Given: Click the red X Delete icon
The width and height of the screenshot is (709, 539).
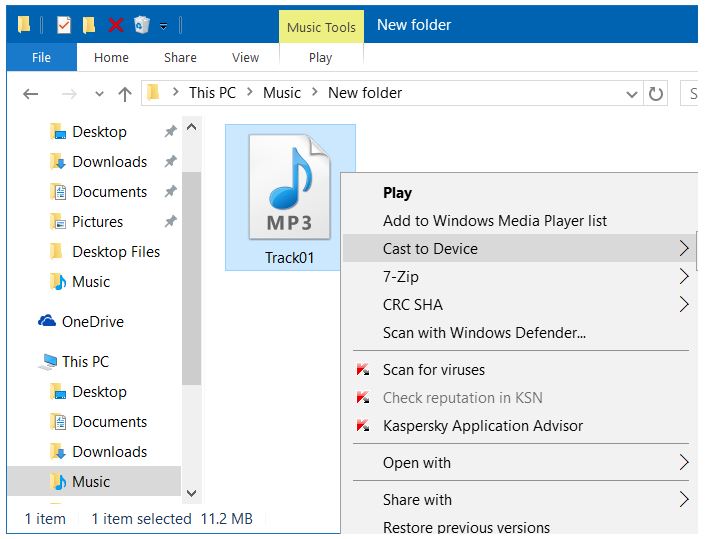Looking at the screenshot, I should tap(116, 25).
